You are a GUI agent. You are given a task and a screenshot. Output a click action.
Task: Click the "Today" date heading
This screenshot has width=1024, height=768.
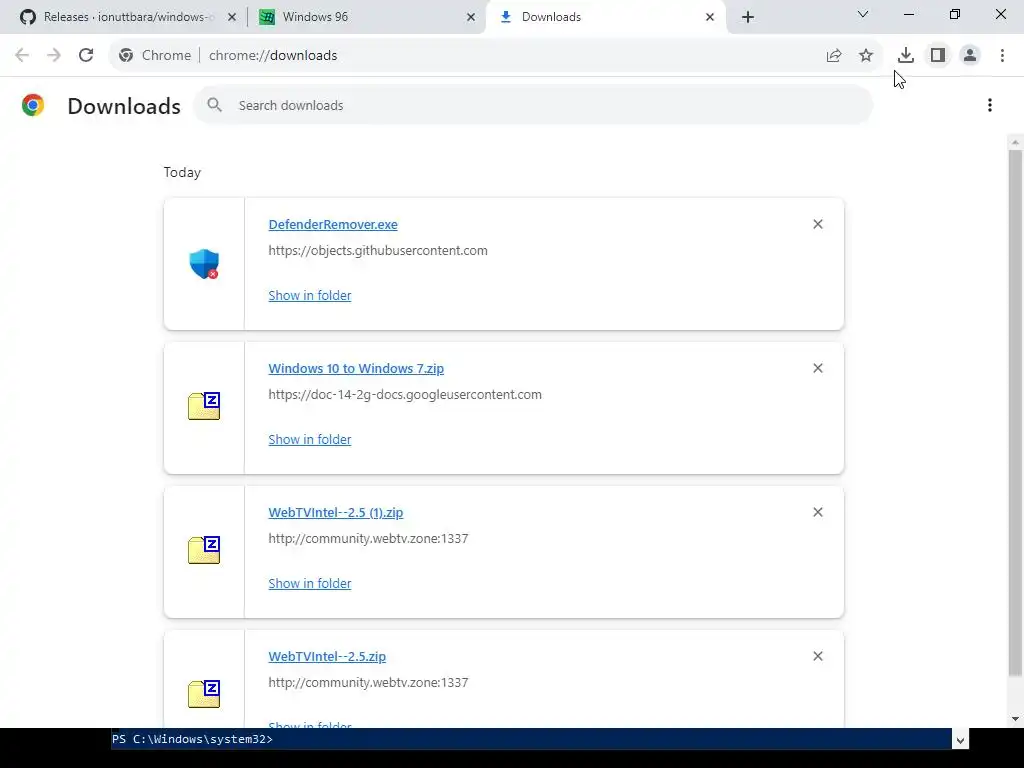click(x=182, y=172)
